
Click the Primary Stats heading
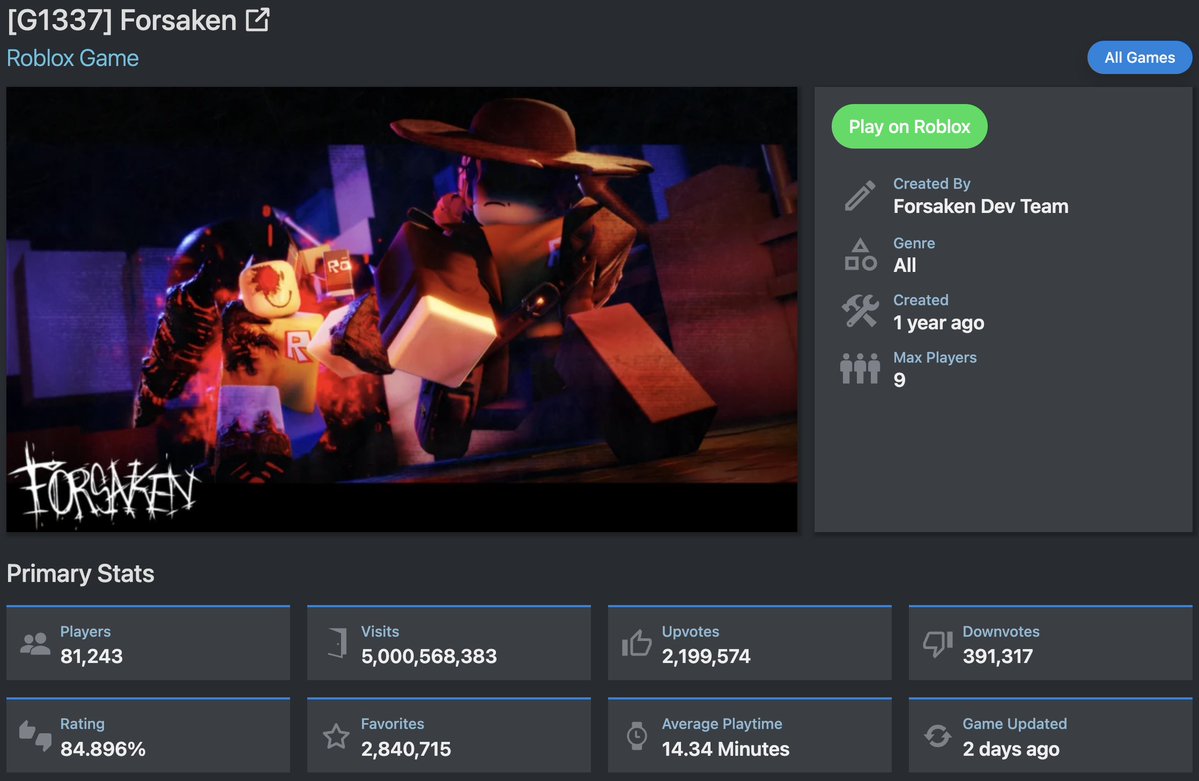[x=80, y=574]
